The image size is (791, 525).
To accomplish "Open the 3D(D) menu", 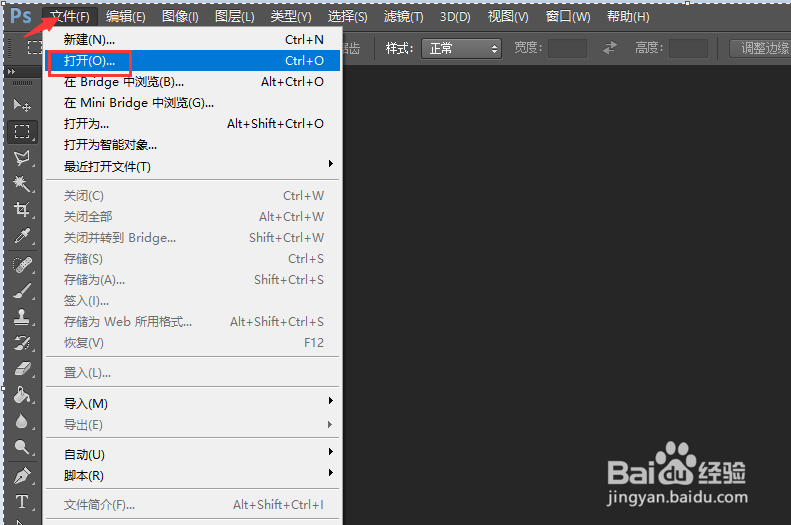I will [455, 17].
